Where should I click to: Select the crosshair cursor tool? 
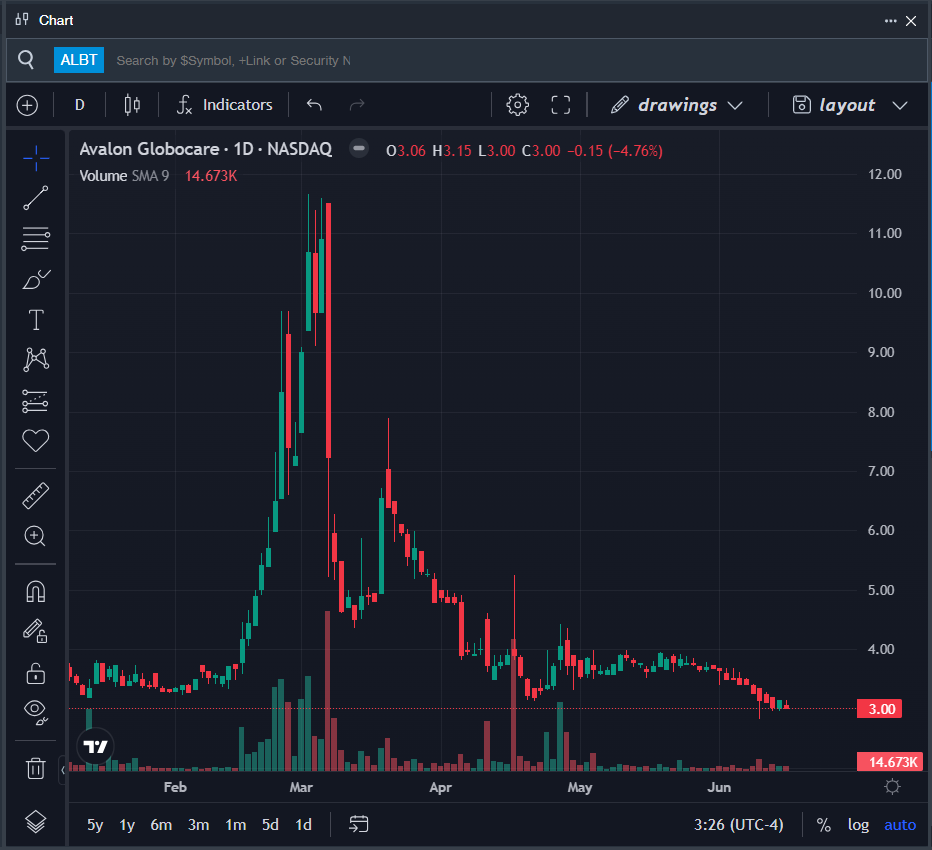coord(36,158)
